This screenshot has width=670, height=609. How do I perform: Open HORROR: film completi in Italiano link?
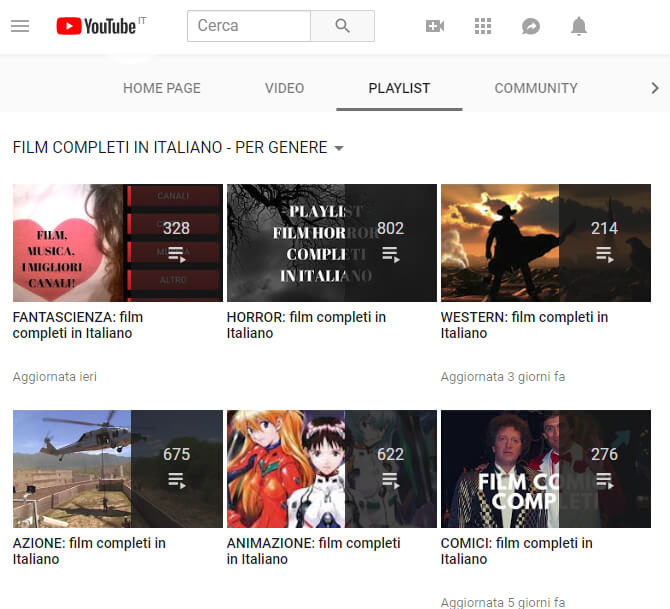click(306, 325)
